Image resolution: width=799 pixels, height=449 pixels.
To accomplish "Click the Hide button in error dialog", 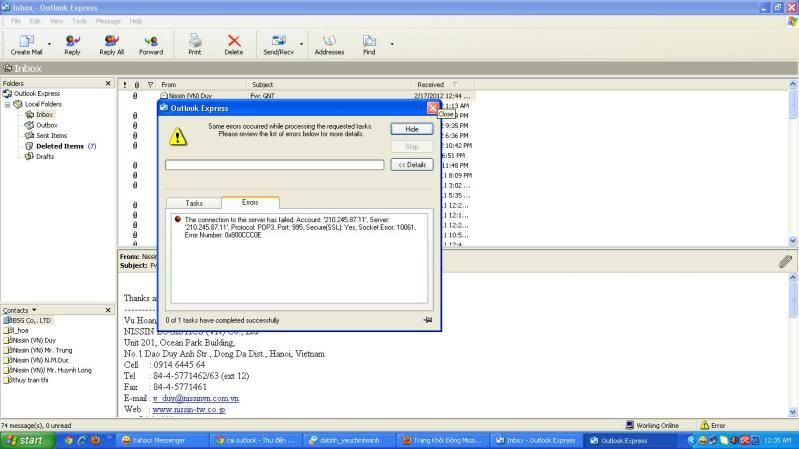I will coord(412,129).
